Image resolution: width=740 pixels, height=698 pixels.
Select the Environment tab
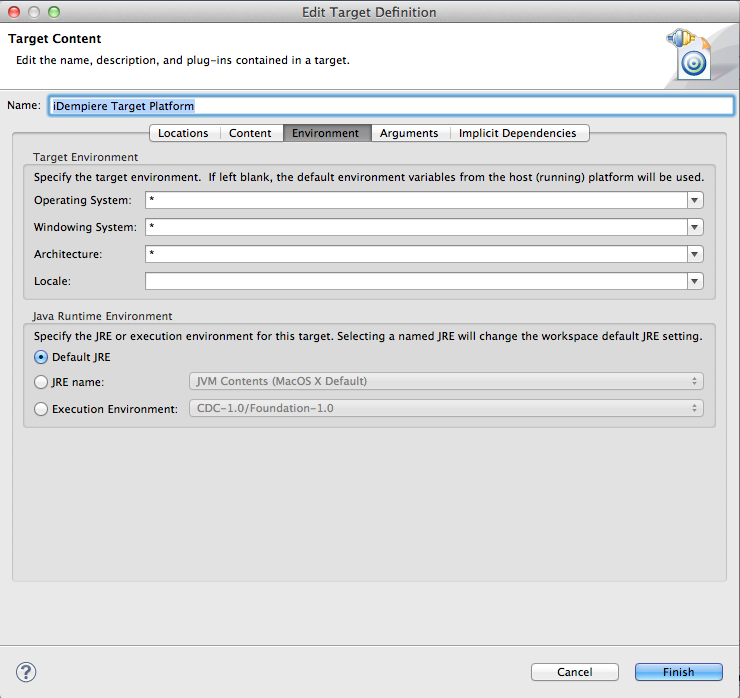[326, 133]
